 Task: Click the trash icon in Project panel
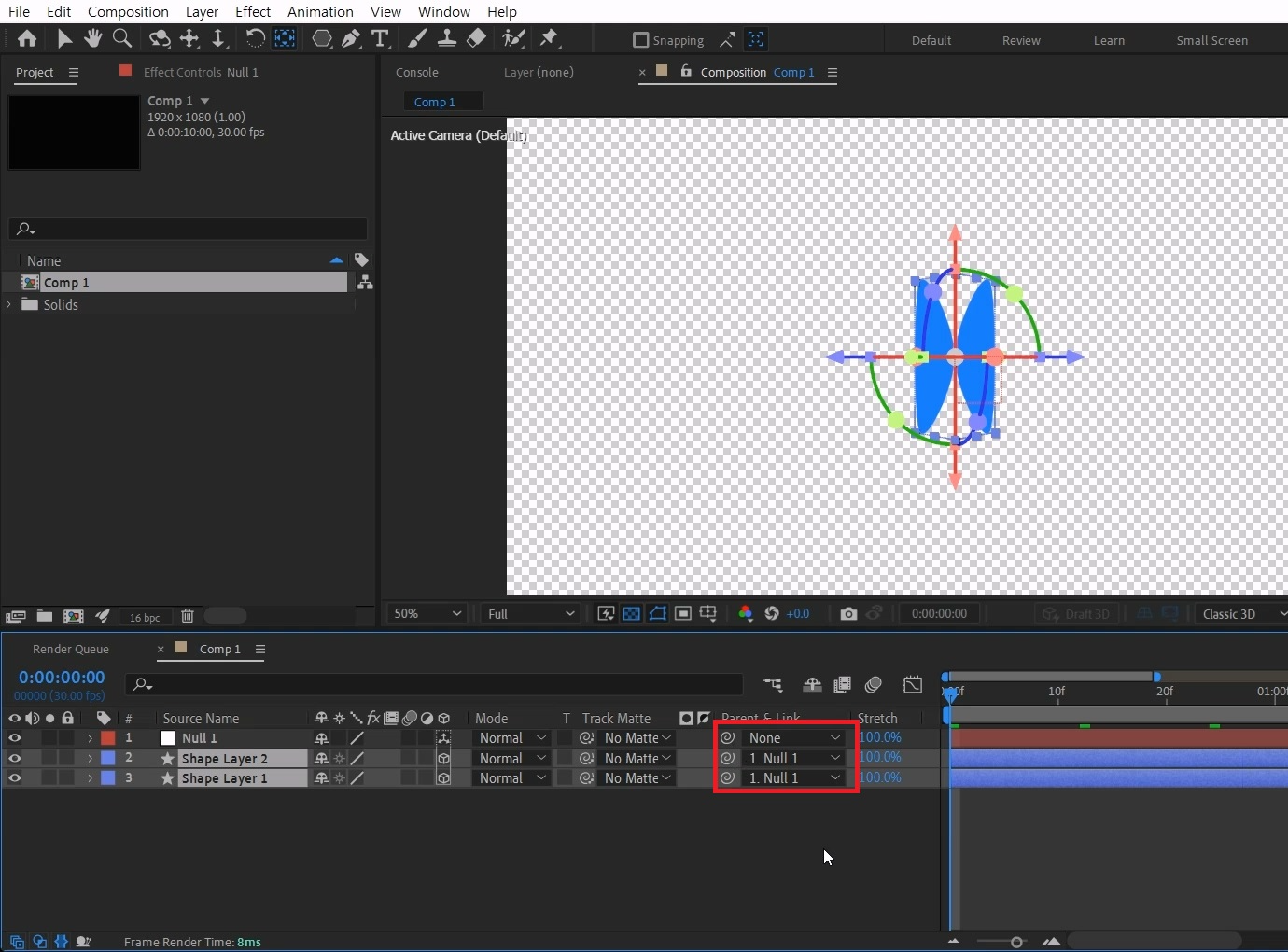tap(188, 616)
